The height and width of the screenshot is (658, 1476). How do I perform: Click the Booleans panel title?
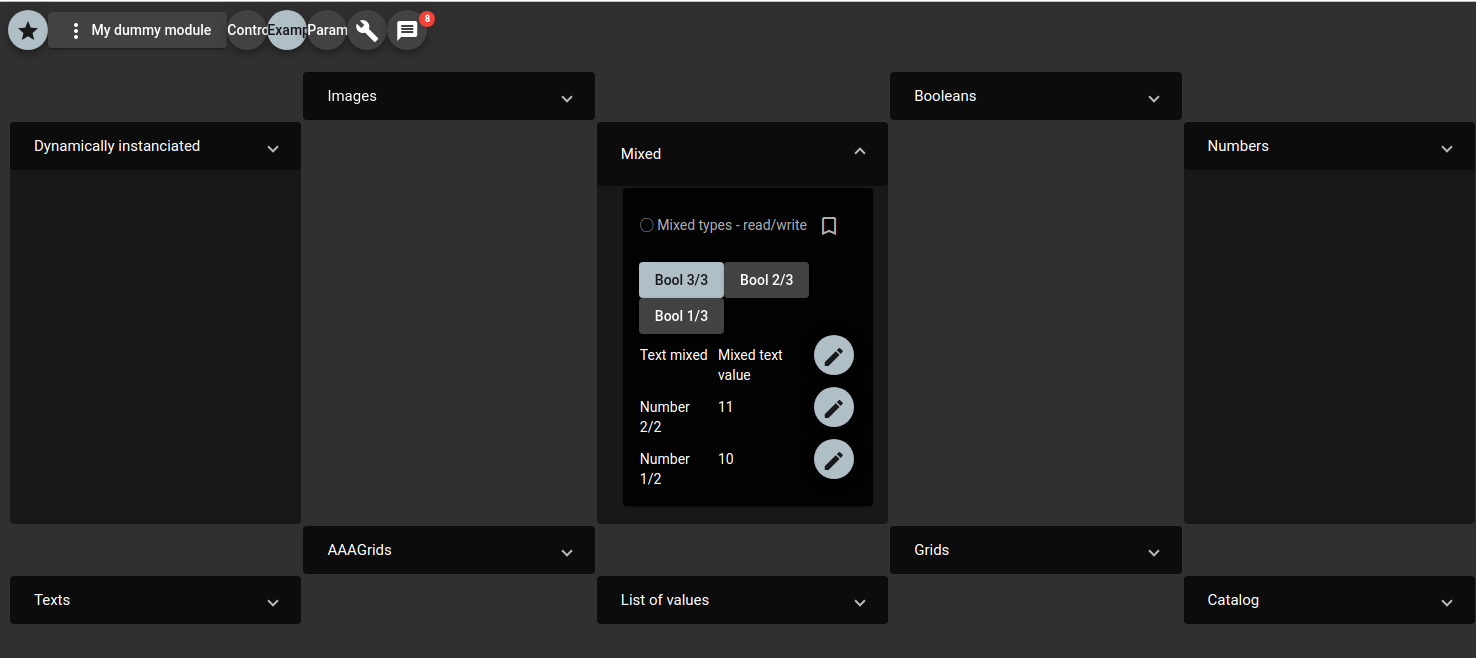pyautogui.click(x=945, y=96)
